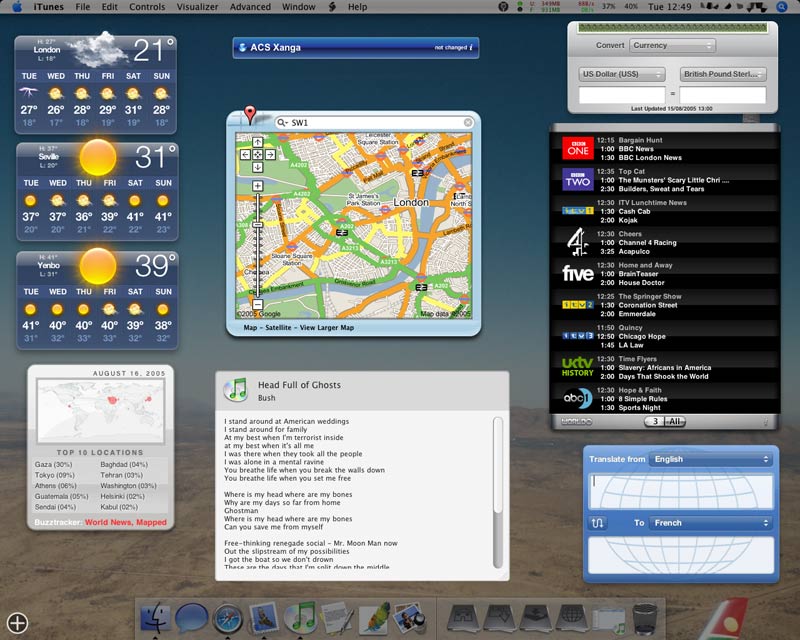This screenshot has height=640, width=800.
Task: Click the BBC ONE channel logo
Action: point(577,149)
